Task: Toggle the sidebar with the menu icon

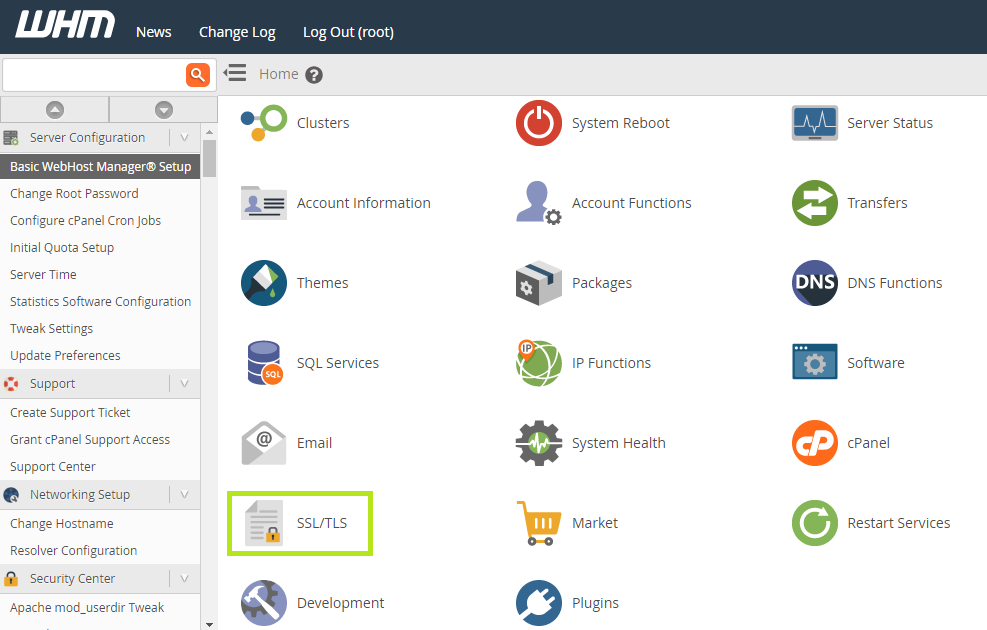Action: coord(235,73)
